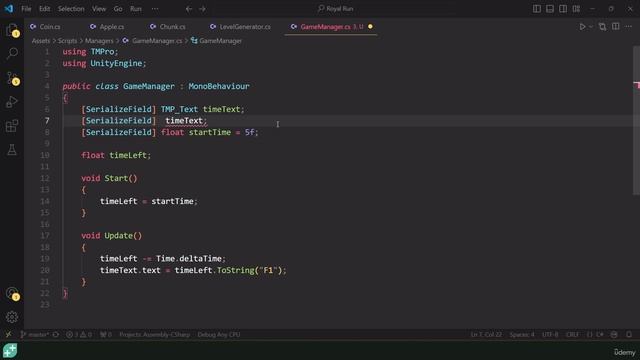Image resolution: width=640 pixels, height=360 pixels.
Task: Open errors and warnings count indicator
Action: tap(79, 334)
